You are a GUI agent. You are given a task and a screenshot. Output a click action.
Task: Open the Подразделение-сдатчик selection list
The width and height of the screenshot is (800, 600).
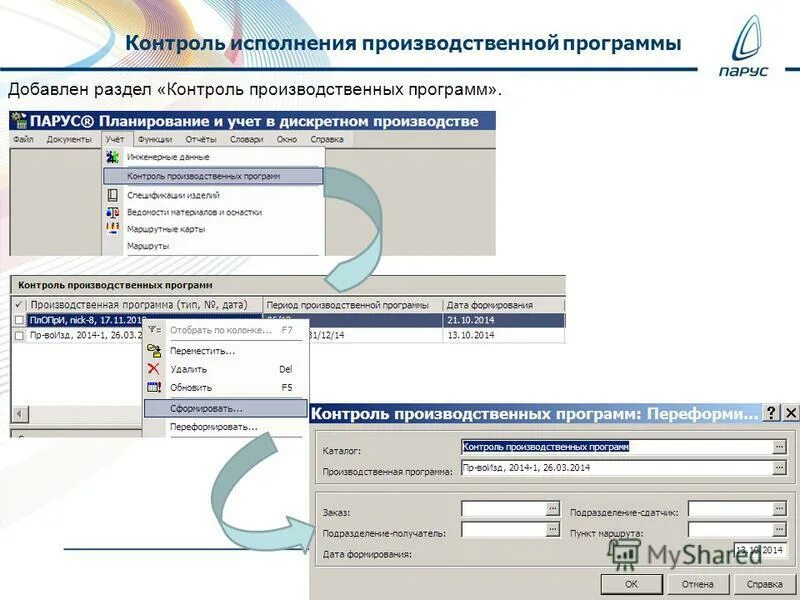point(782,509)
